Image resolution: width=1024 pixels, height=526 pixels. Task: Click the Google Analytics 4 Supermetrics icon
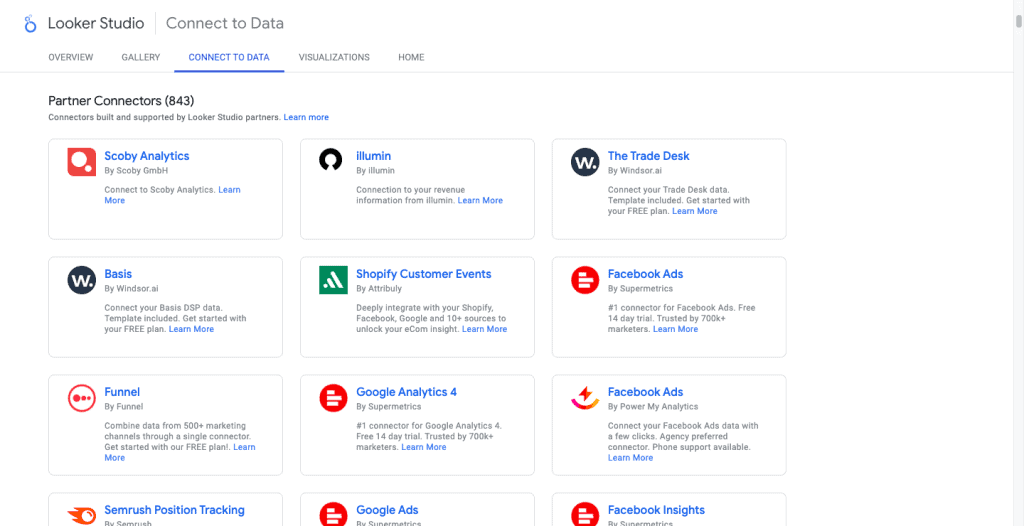(x=333, y=398)
